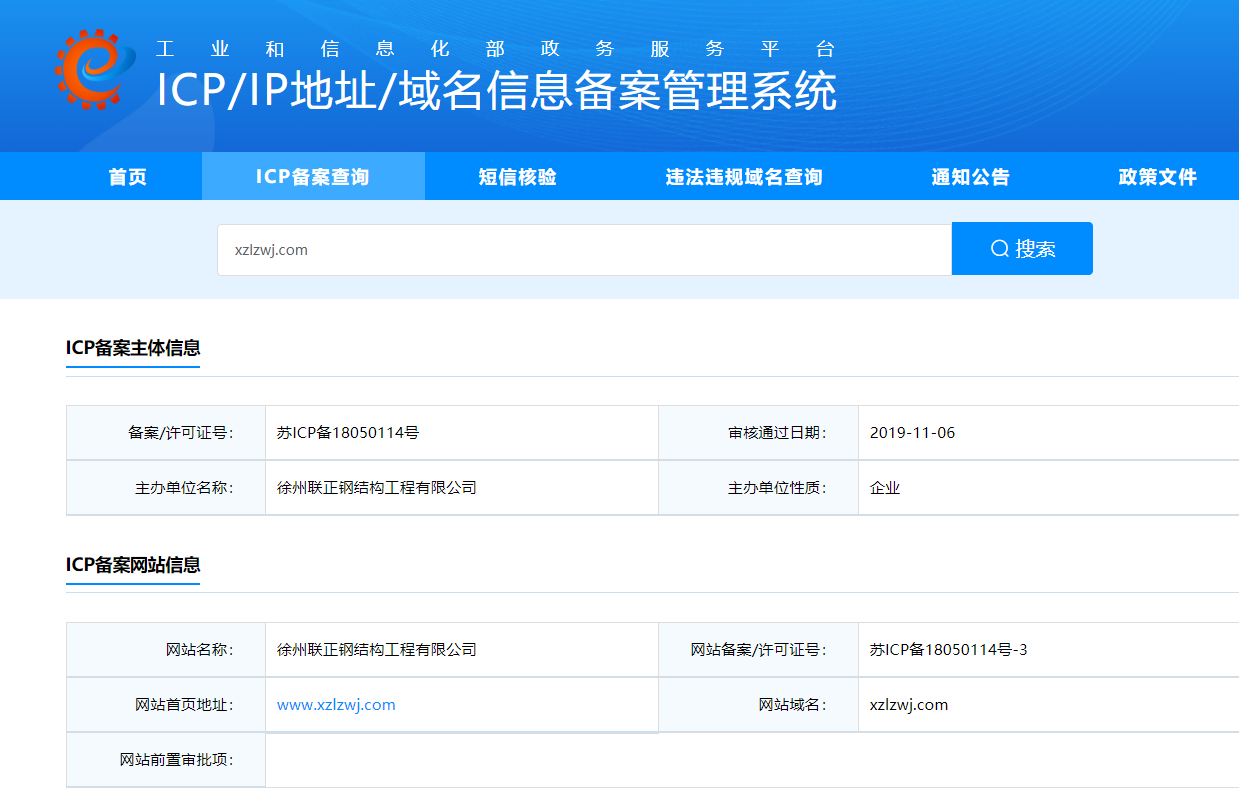The width and height of the screenshot is (1239, 797).
Task: Select the ICP备案查询 tab
Action: (x=313, y=176)
